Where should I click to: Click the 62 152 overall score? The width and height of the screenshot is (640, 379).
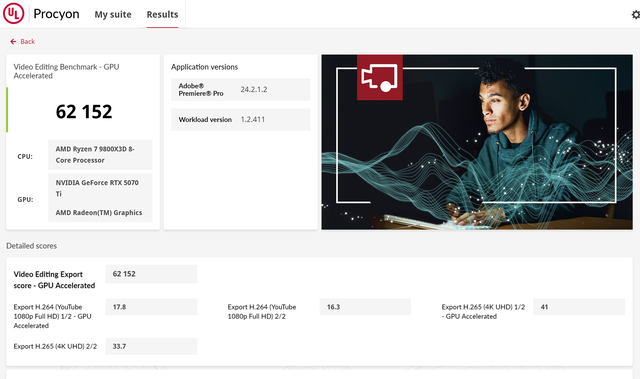pos(84,112)
